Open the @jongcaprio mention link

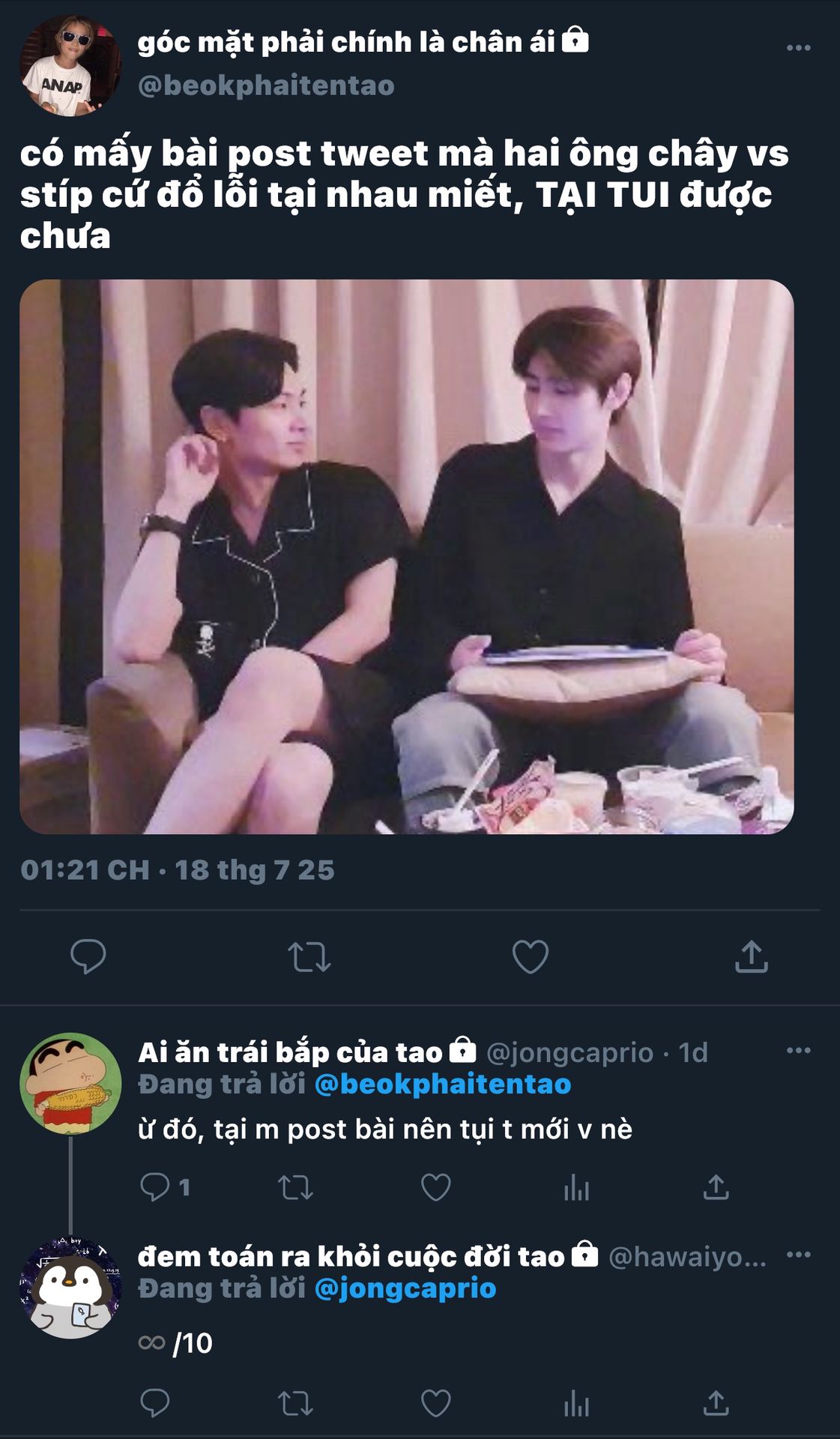pyautogui.click(x=405, y=1288)
